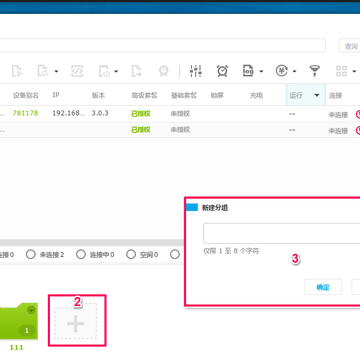The height and width of the screenshot is (360, 360).
Task: Click the 设备别名 column header
Action: [x=26, y=95]
